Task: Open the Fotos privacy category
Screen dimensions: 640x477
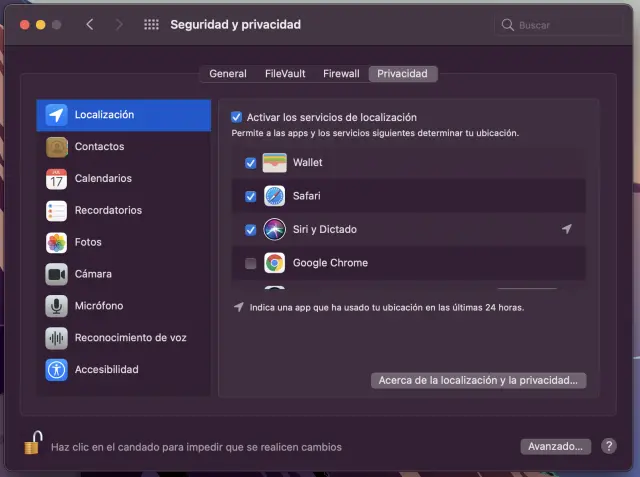Action: tap(124, 242)
